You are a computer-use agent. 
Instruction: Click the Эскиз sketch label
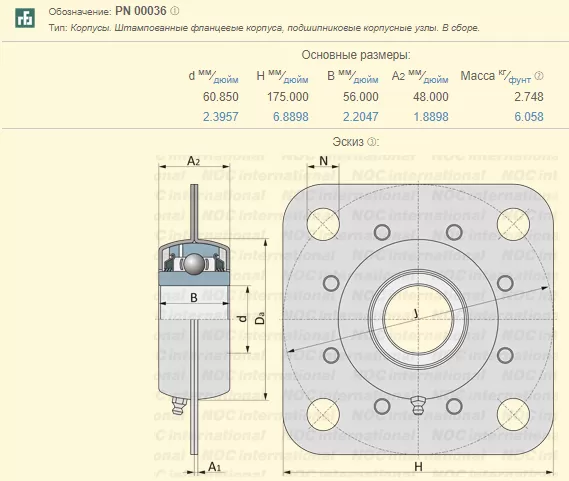tap(348, 142)
